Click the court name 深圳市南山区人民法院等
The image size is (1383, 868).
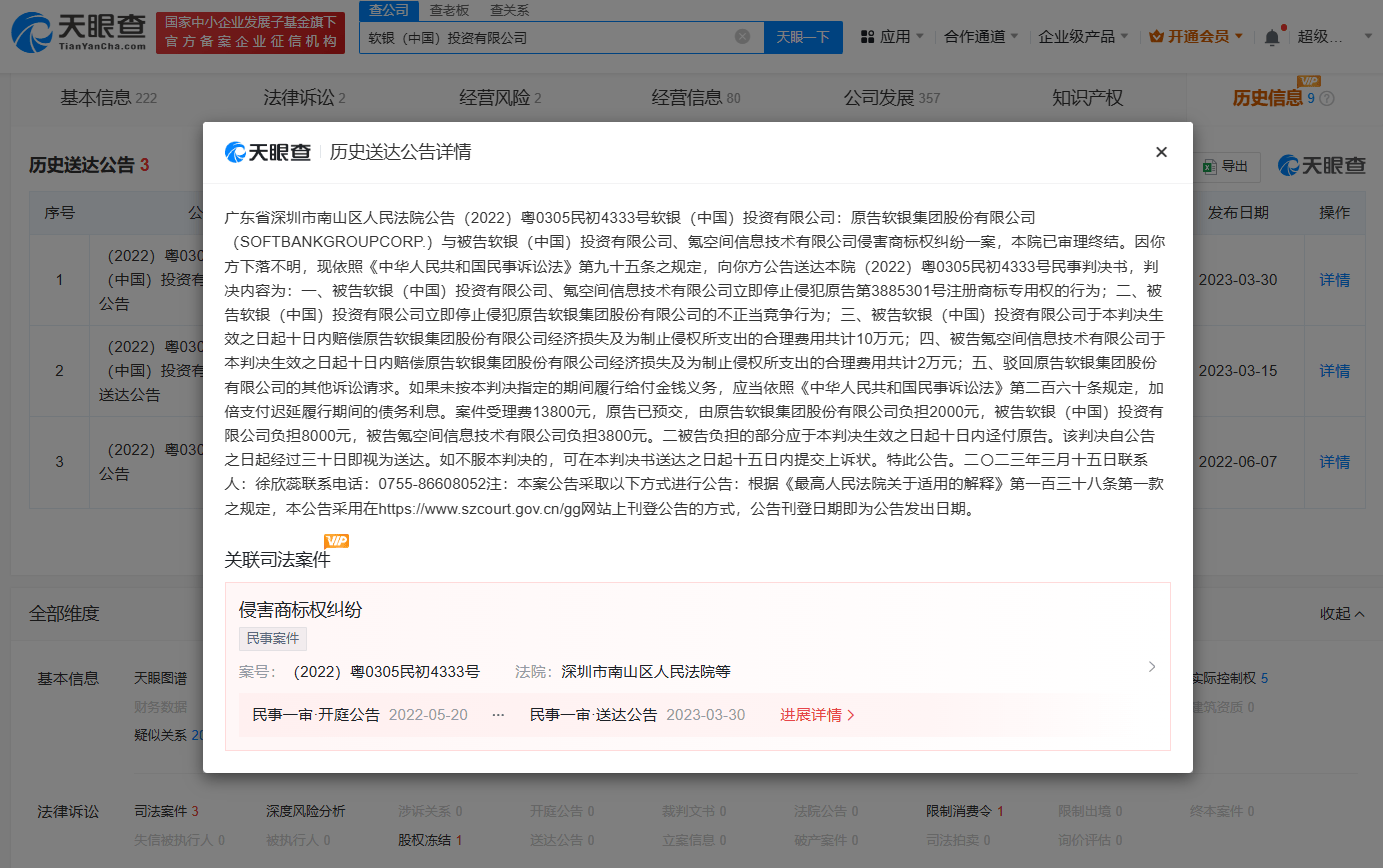646,671
